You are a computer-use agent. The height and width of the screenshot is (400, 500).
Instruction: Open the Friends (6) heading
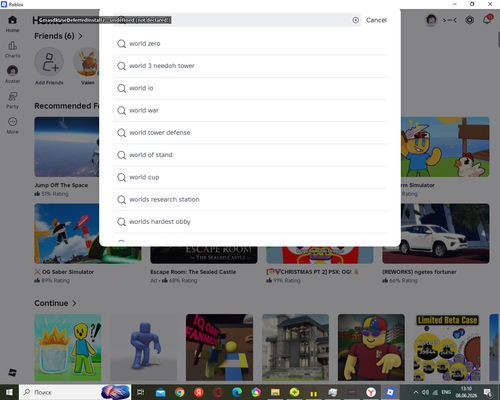[54, 36]
